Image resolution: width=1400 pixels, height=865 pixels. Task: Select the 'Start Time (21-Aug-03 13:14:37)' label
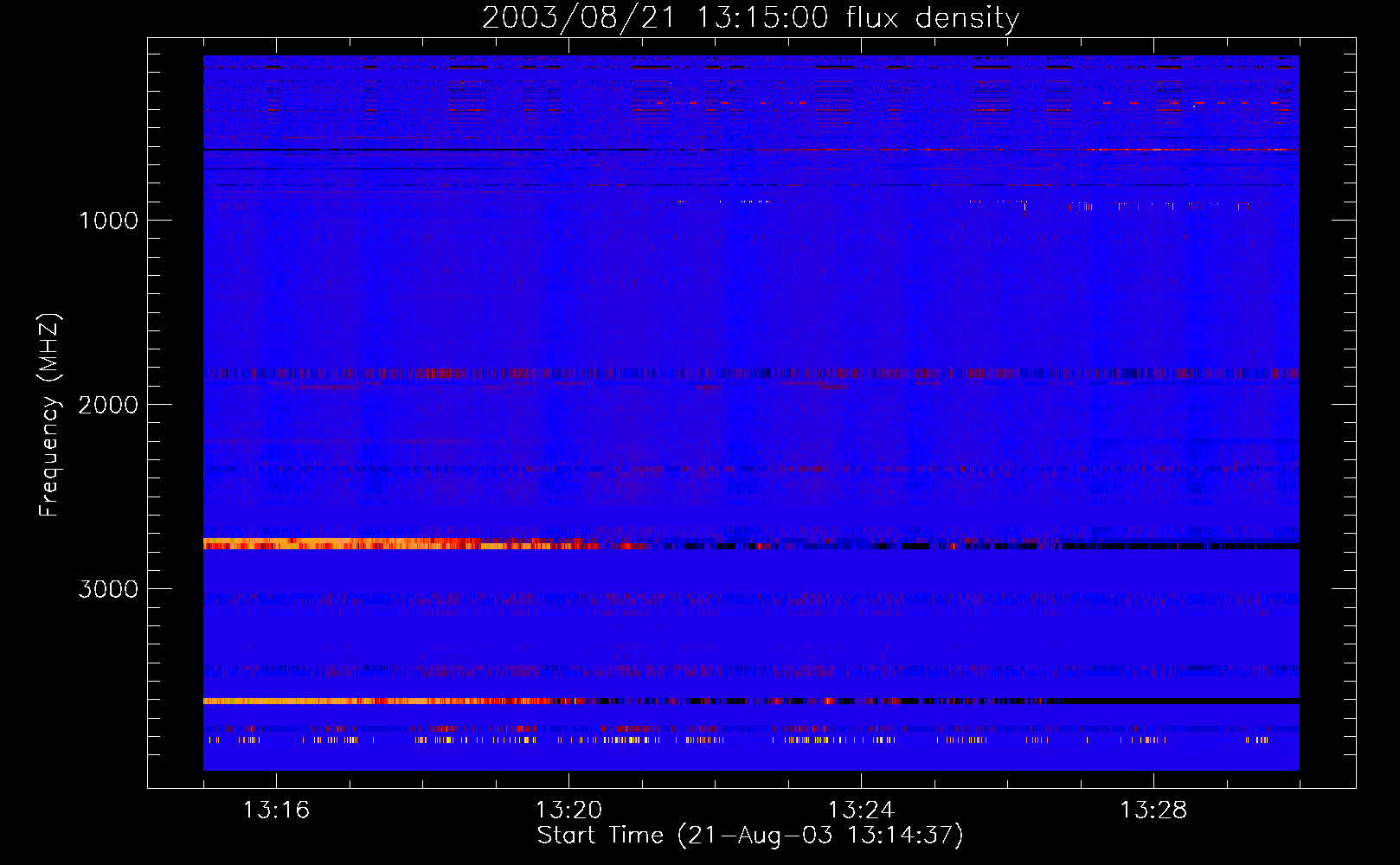750,836
